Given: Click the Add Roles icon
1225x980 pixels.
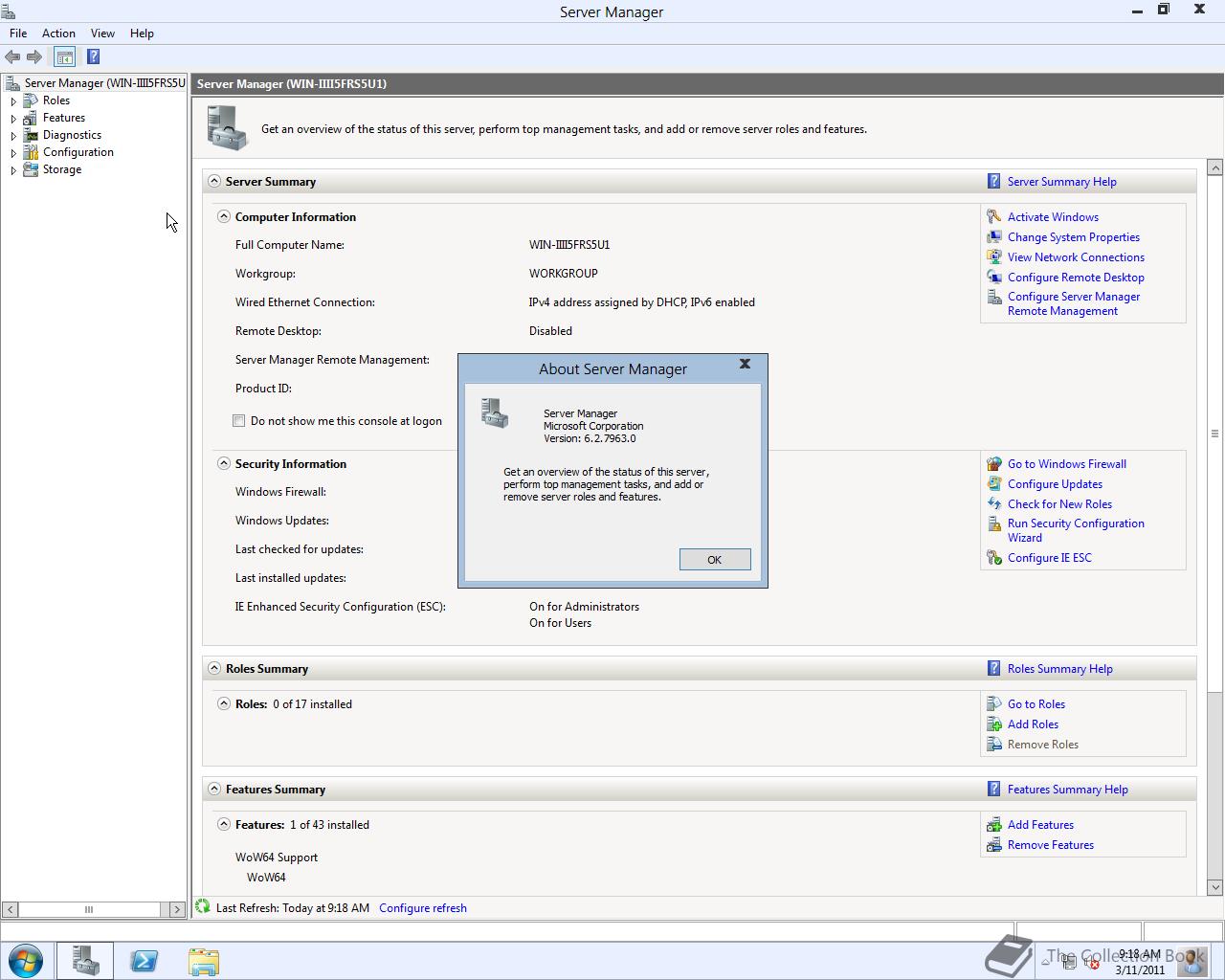Looking at the screenshot, I should pyautogui.click(x=994, y=724).
